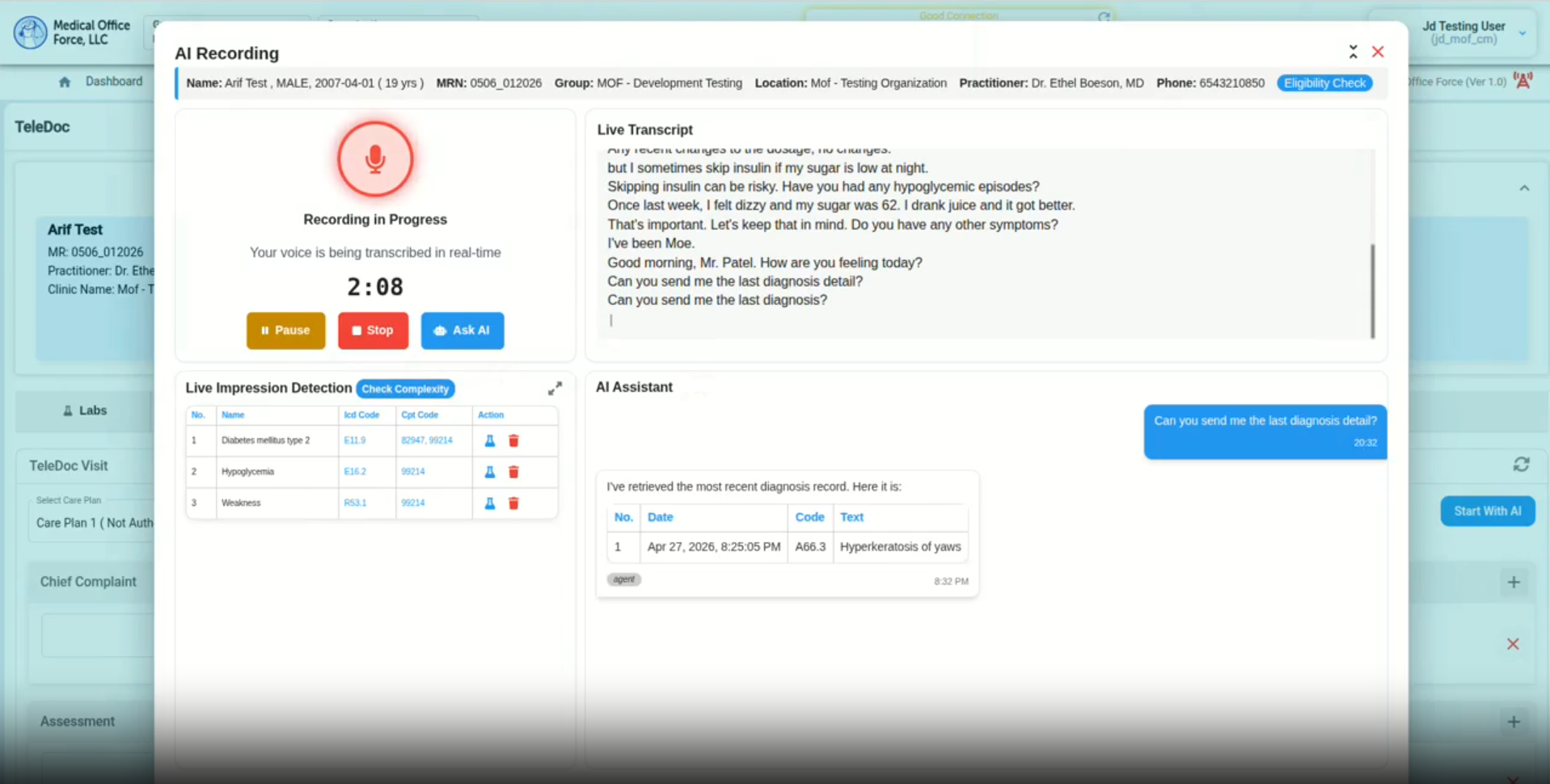Screen dimensions: 1550x784
Task: Click the E11.9 ICD code link
Action: coord(355,440)
